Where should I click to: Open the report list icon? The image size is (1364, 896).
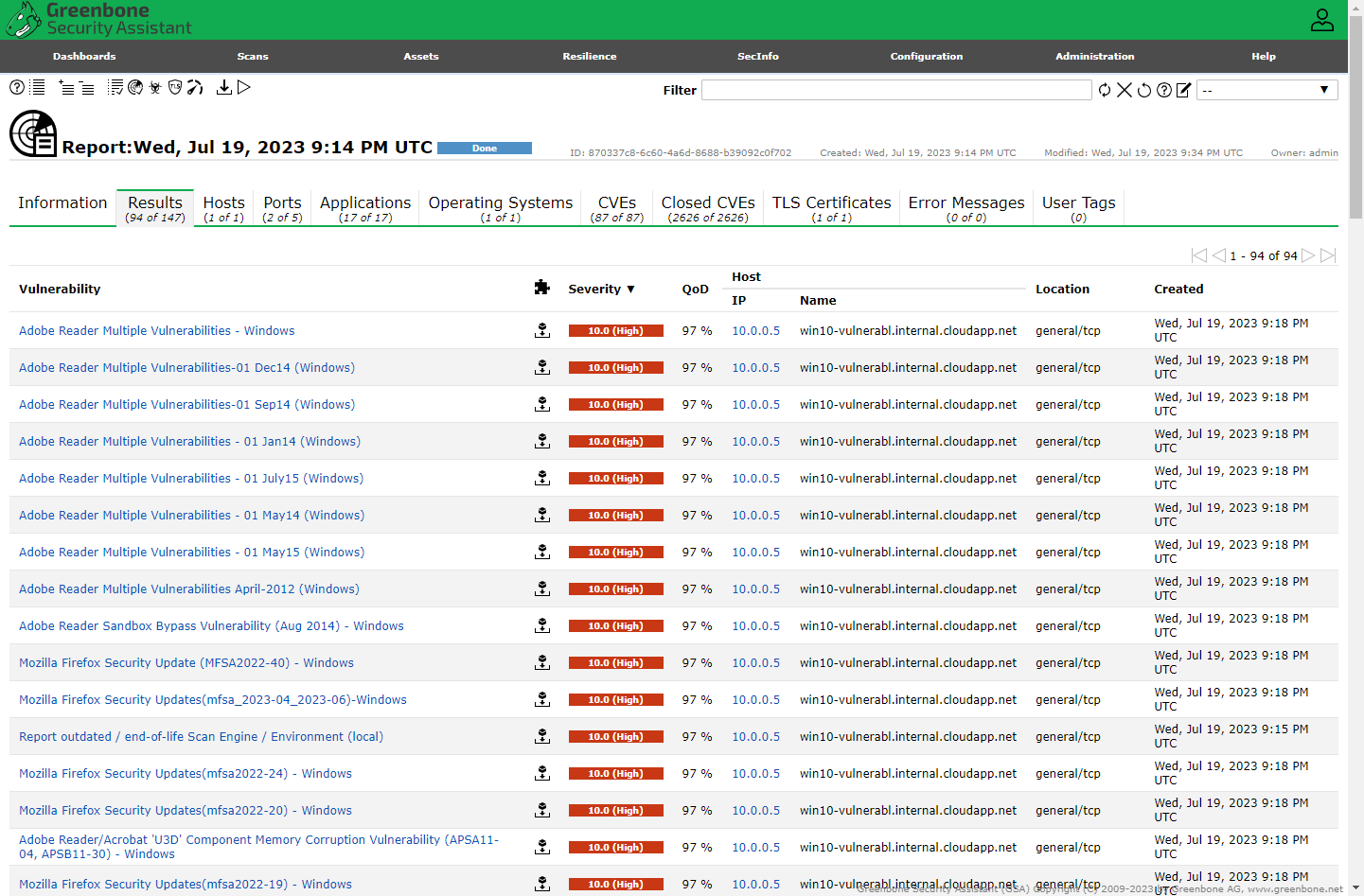pos(38,87)
